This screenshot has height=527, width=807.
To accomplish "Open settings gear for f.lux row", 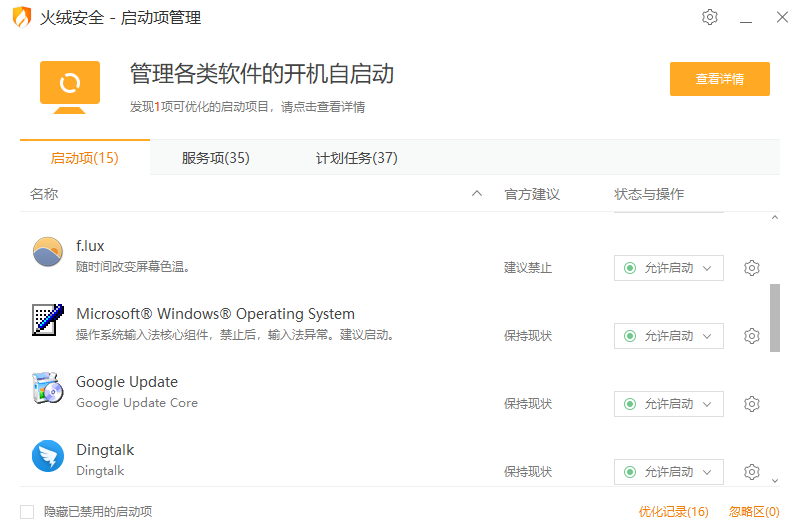I will pyautogui.click(x=752, y=268).
